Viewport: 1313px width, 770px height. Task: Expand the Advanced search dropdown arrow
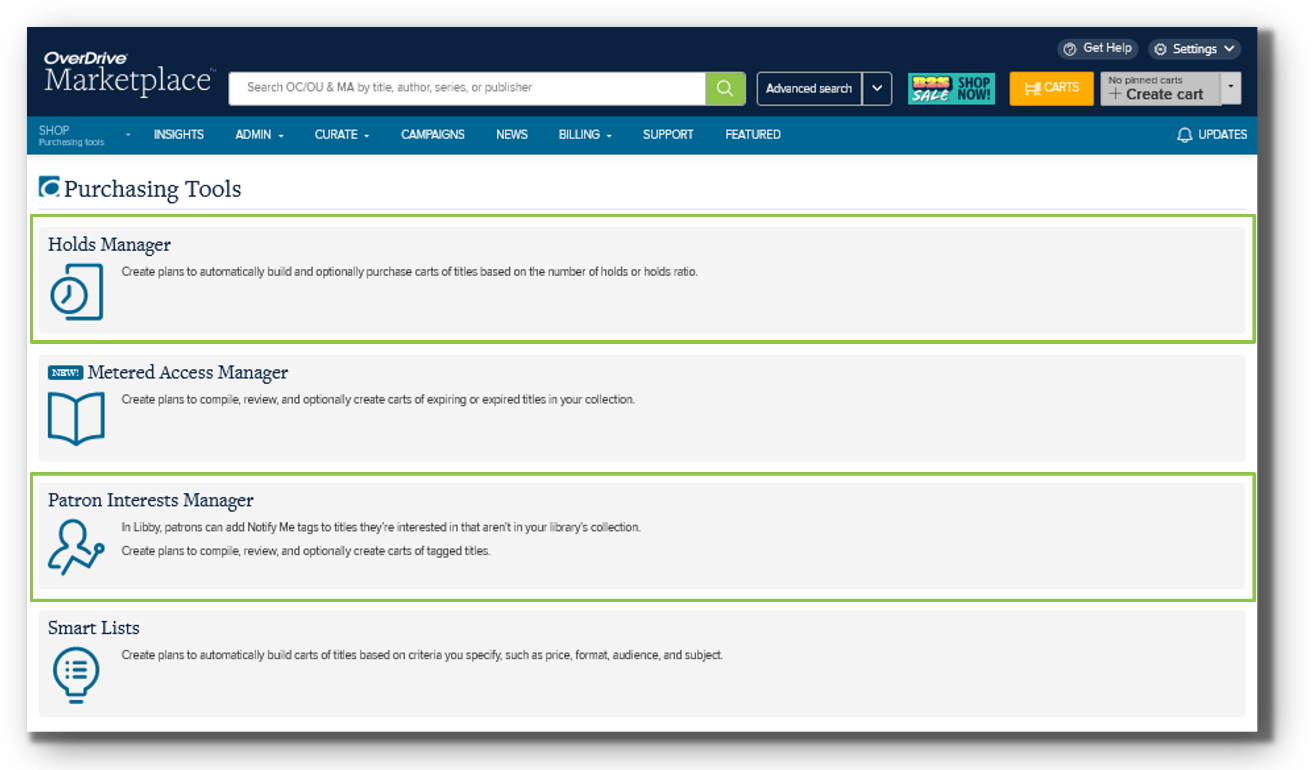coord(877,88)
